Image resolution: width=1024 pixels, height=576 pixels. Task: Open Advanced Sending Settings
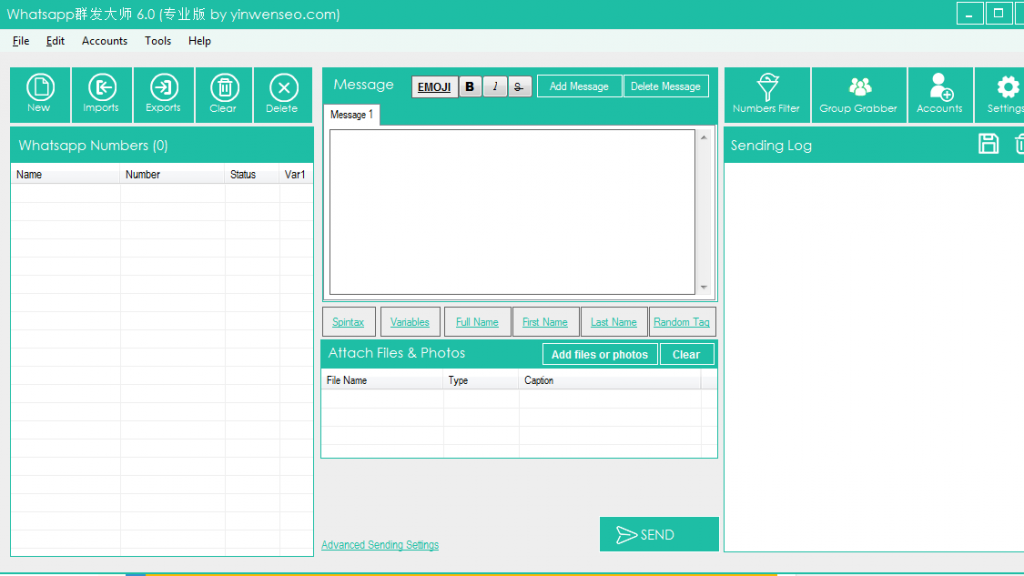tap(380, 545)
